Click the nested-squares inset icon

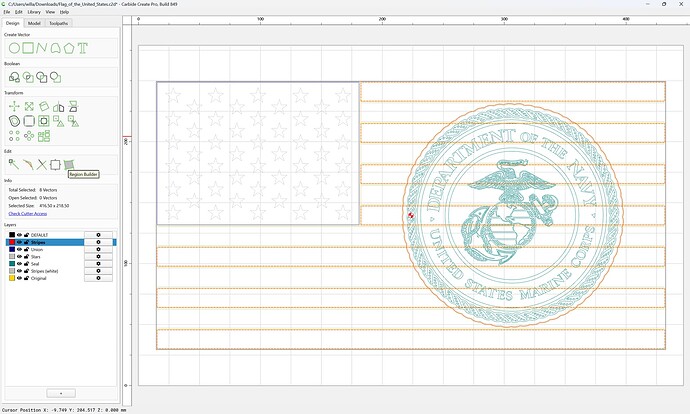click(x=44, y=121)
